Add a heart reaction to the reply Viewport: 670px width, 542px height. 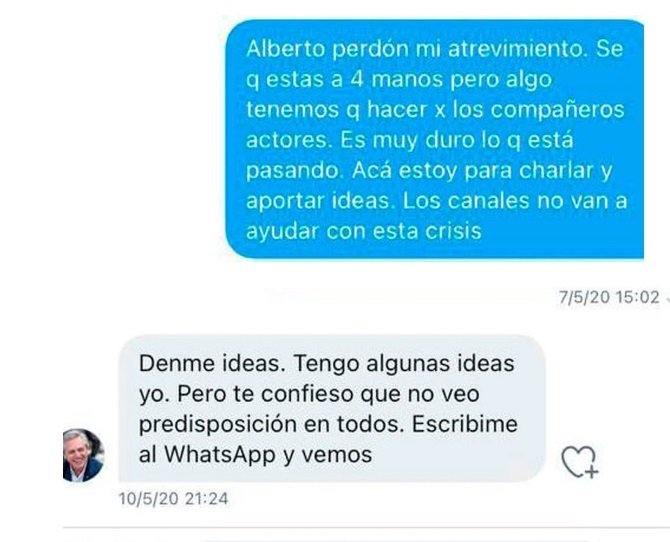point(580,462)
